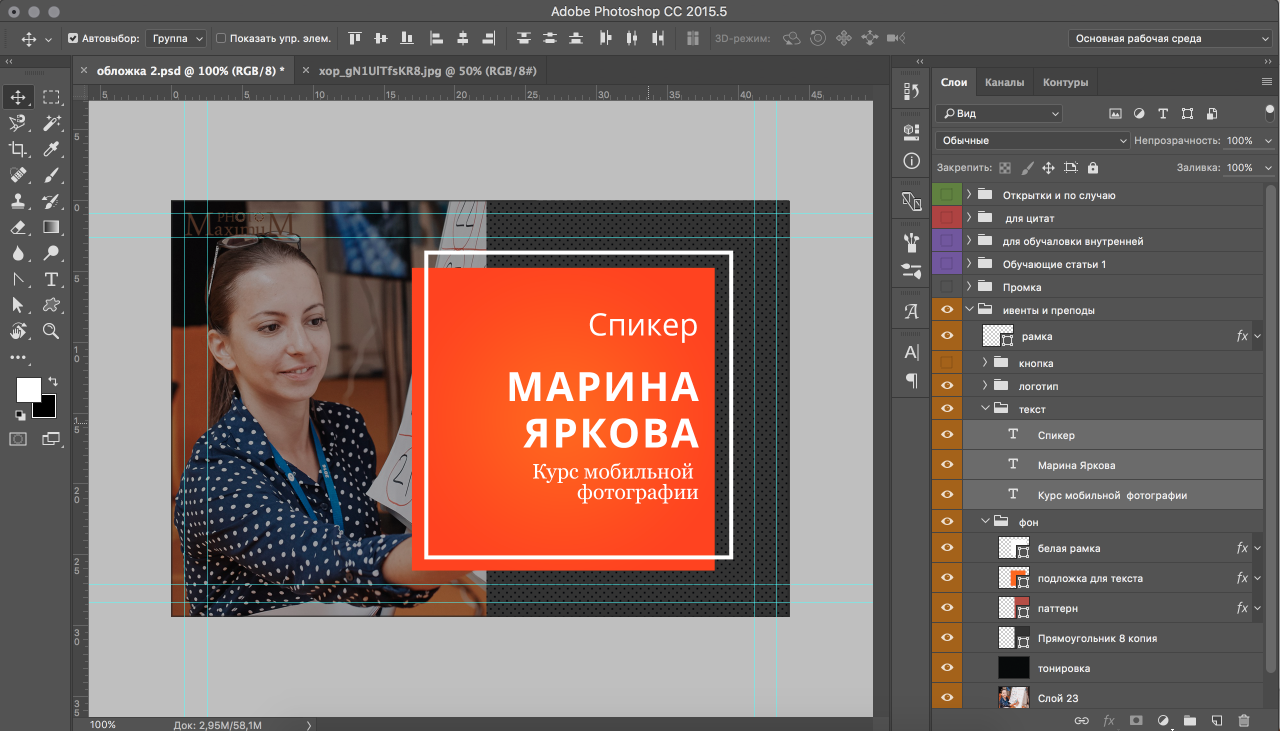Select the Dodge tool

51,253
